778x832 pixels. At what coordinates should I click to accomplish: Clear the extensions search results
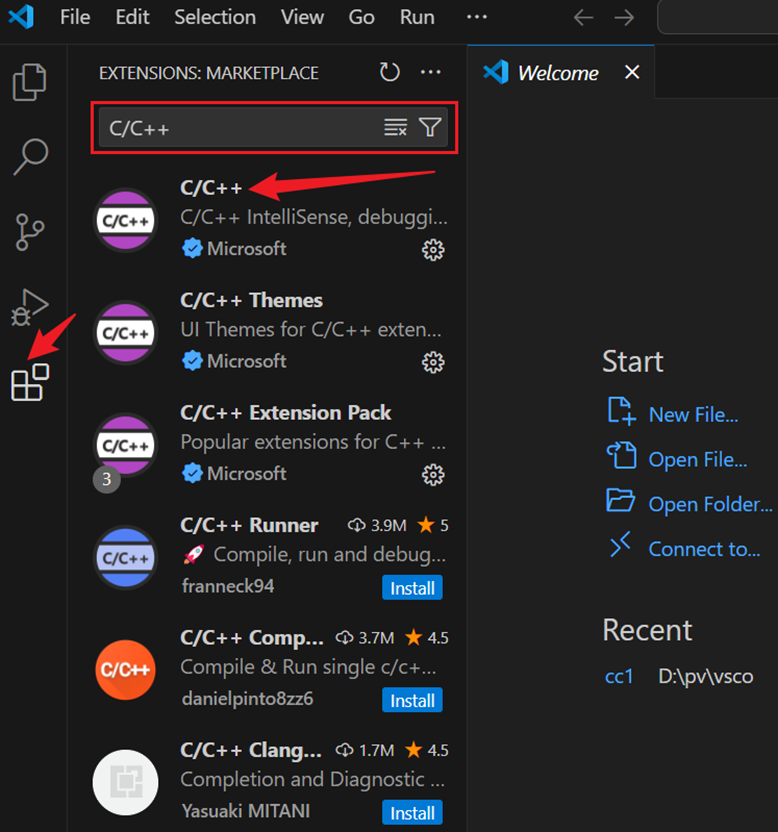click(x=395, y=127)
